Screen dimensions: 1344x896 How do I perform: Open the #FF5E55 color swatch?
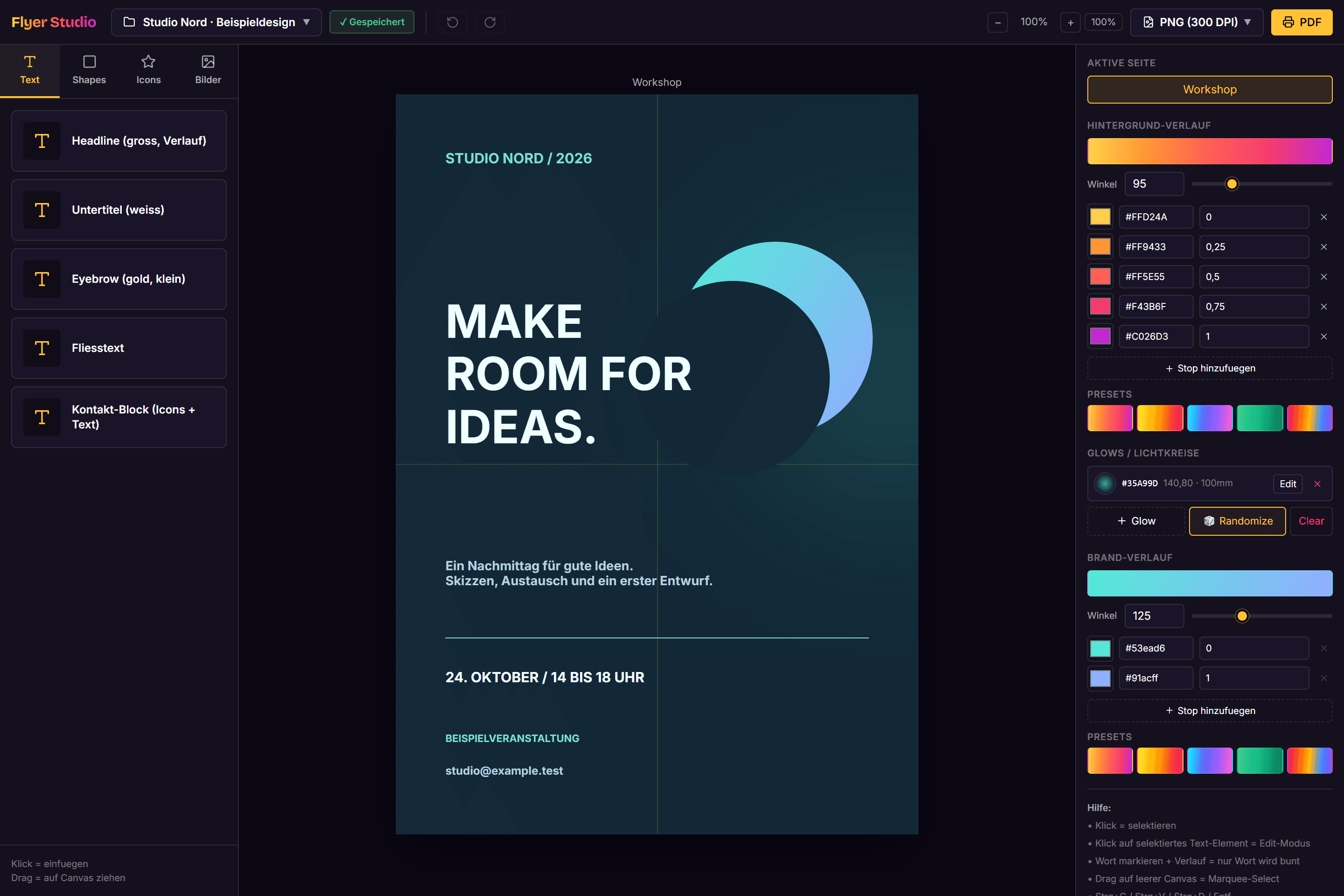[1100, 277]
